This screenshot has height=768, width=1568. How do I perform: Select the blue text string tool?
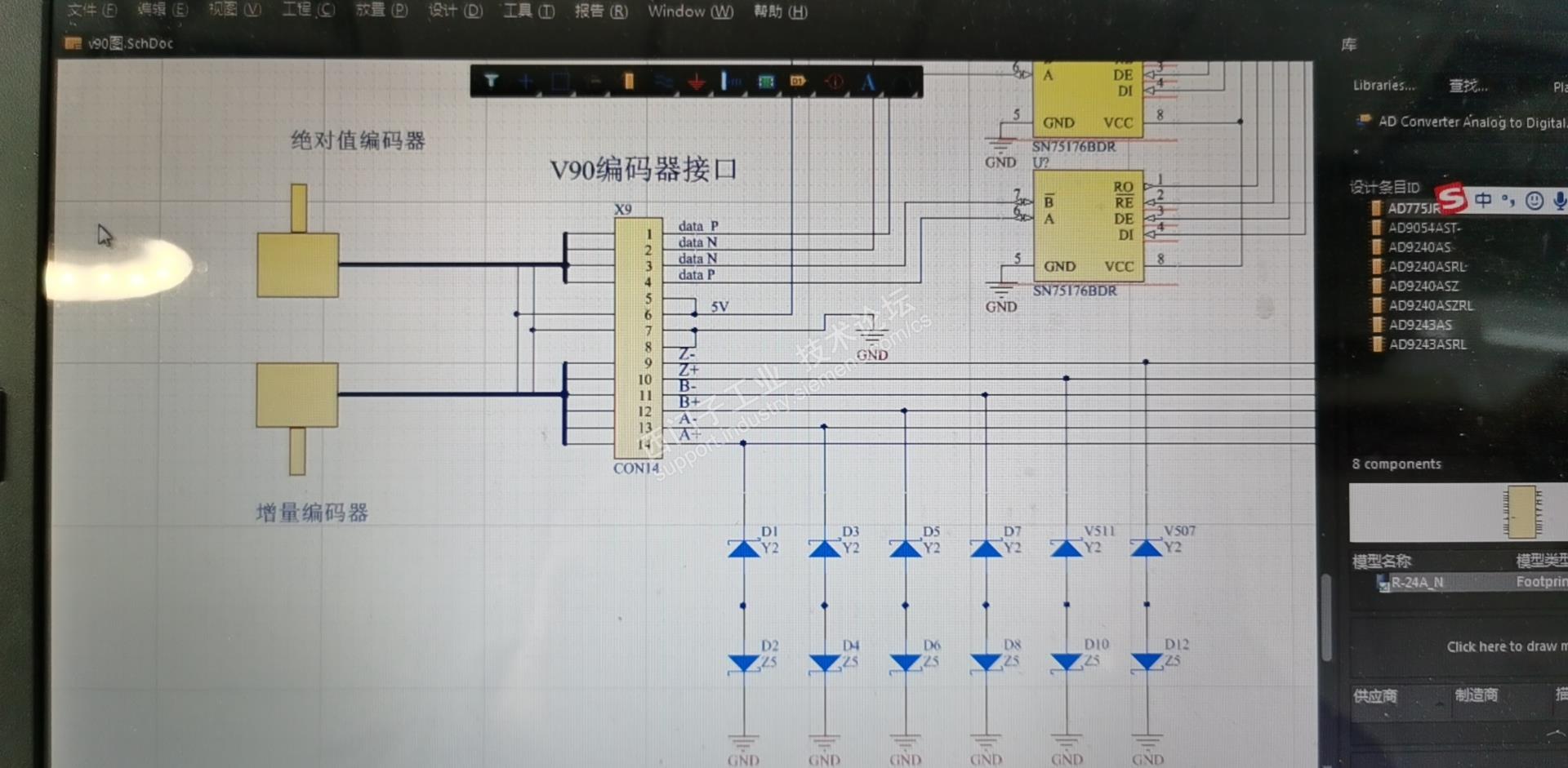click(867, 82)
